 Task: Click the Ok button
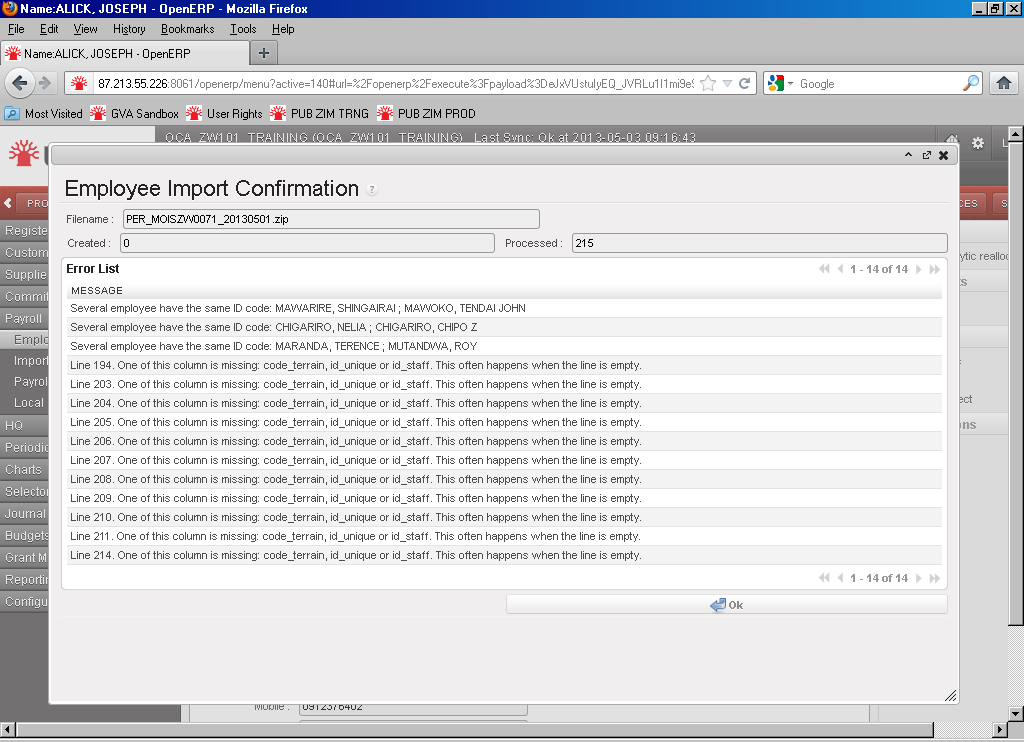(x=726, y=605)
